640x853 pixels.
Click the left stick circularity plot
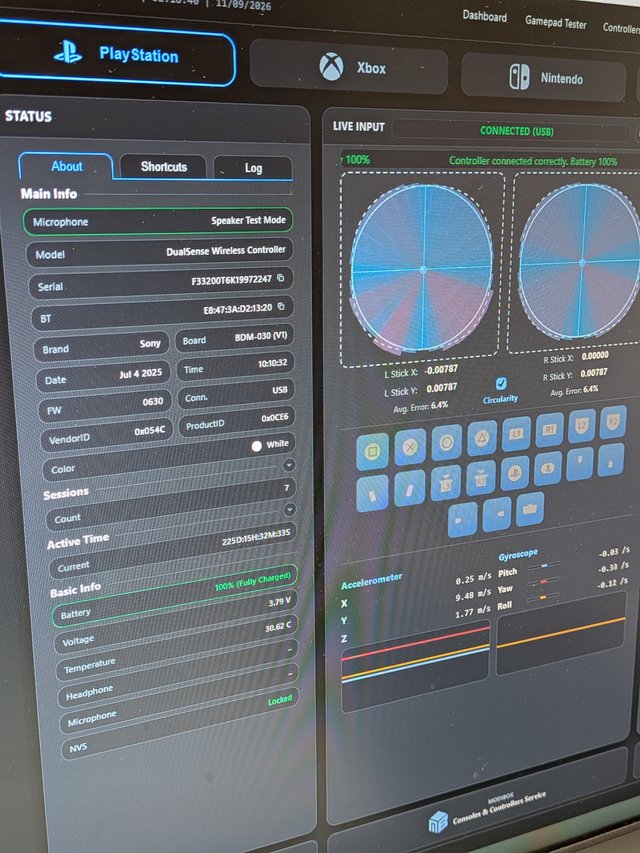click(x=423, y=269)
